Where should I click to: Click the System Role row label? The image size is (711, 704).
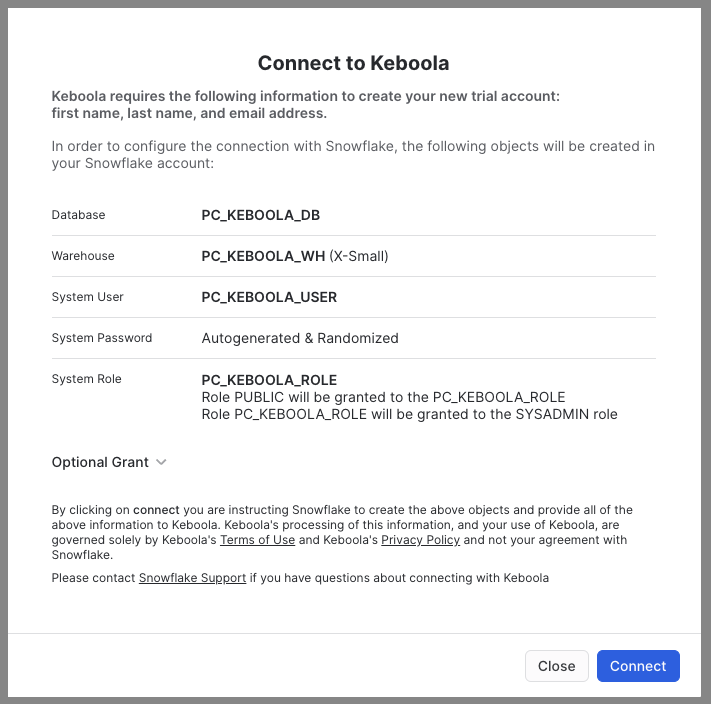point(87,379)
